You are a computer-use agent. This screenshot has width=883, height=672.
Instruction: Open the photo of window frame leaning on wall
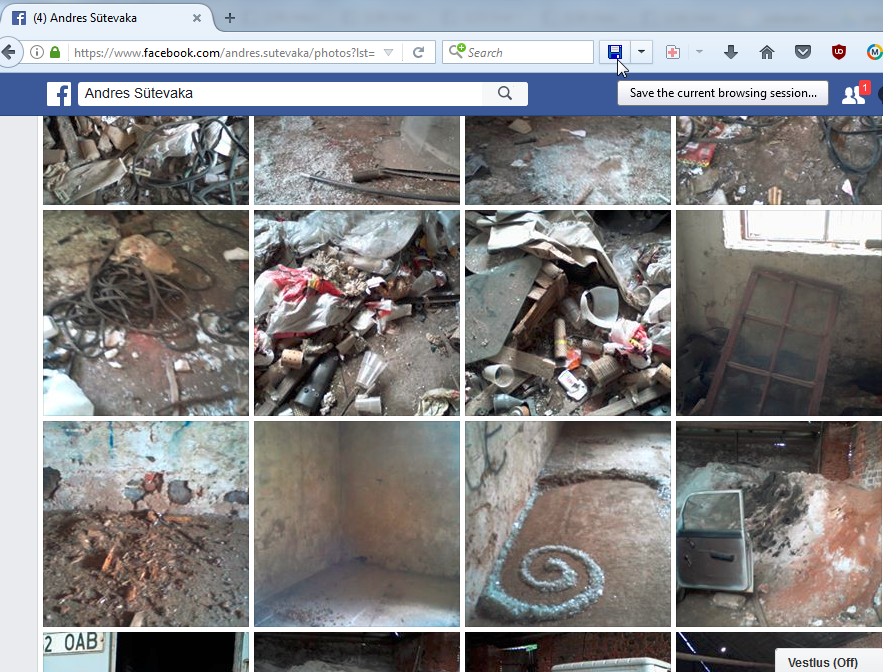[779, 313]
